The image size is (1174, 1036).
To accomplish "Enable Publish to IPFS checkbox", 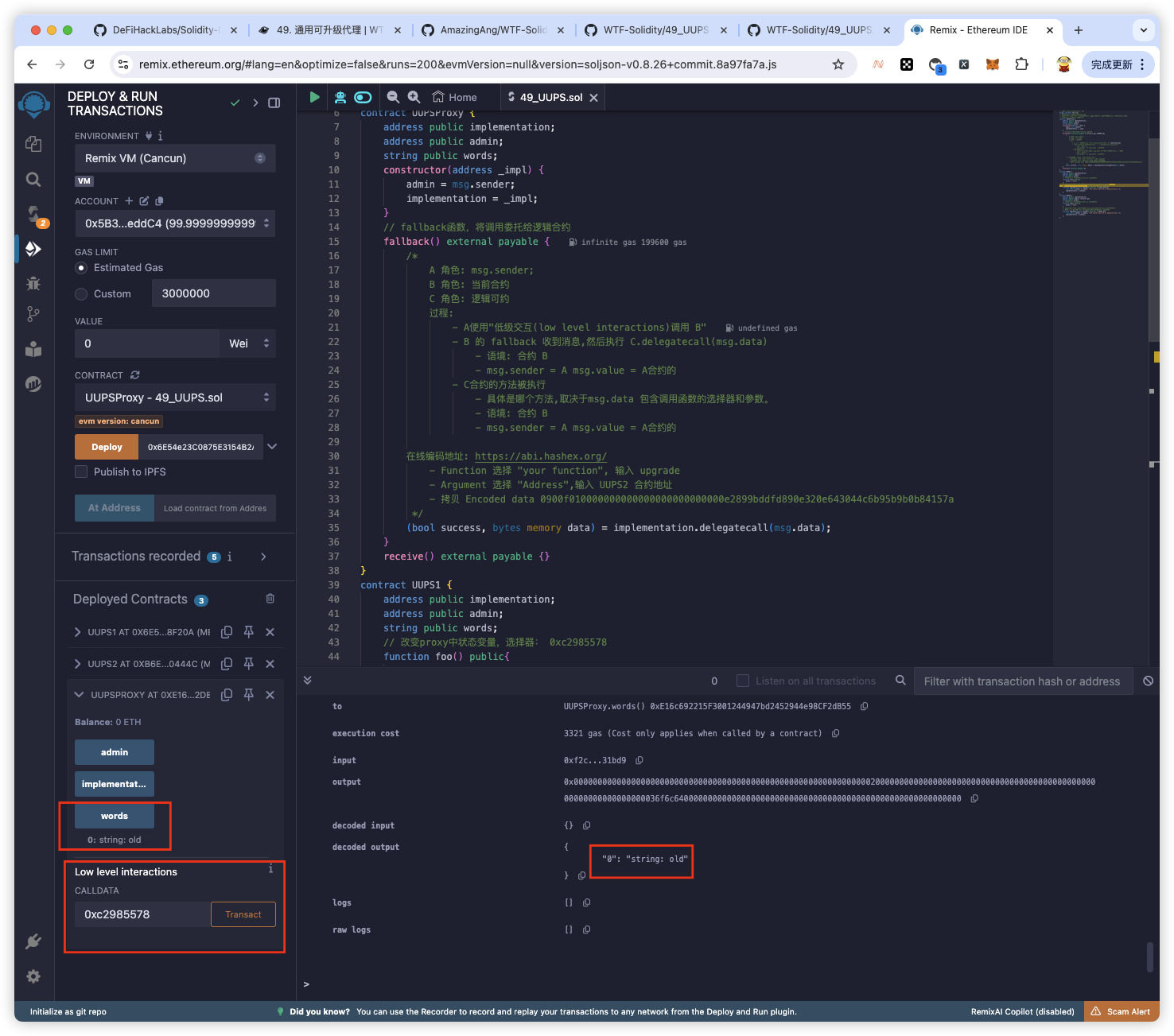I will (x=81, y=471).
